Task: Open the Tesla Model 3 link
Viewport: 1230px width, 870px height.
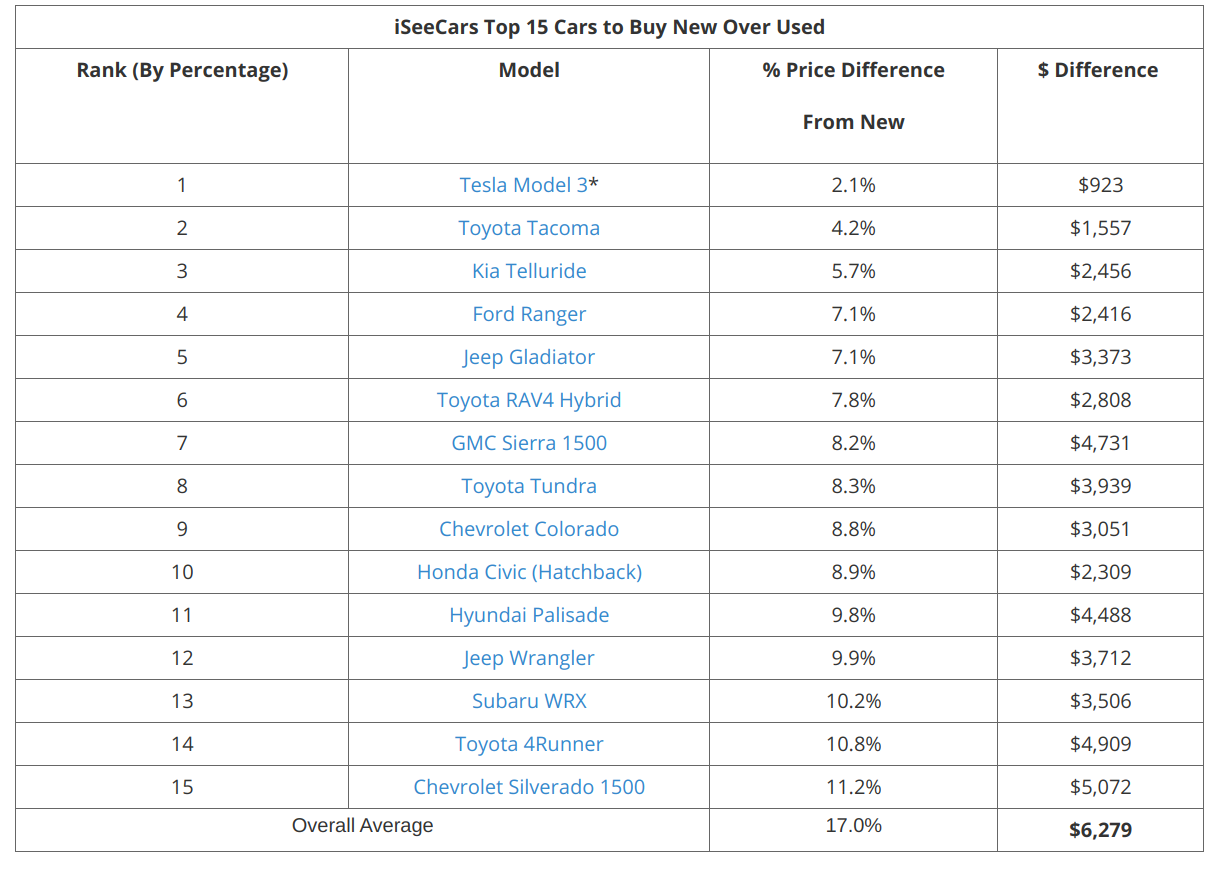Action: [x=523, y=185]
